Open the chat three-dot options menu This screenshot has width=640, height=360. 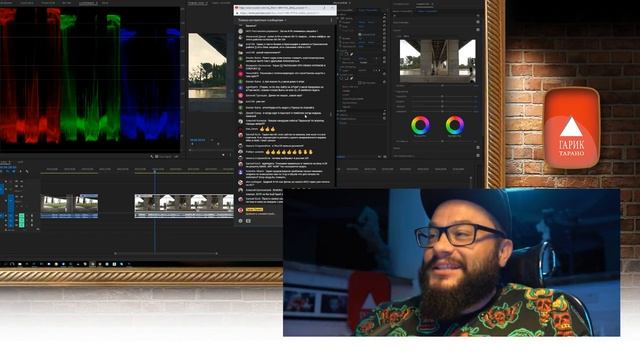coord(331,20)
